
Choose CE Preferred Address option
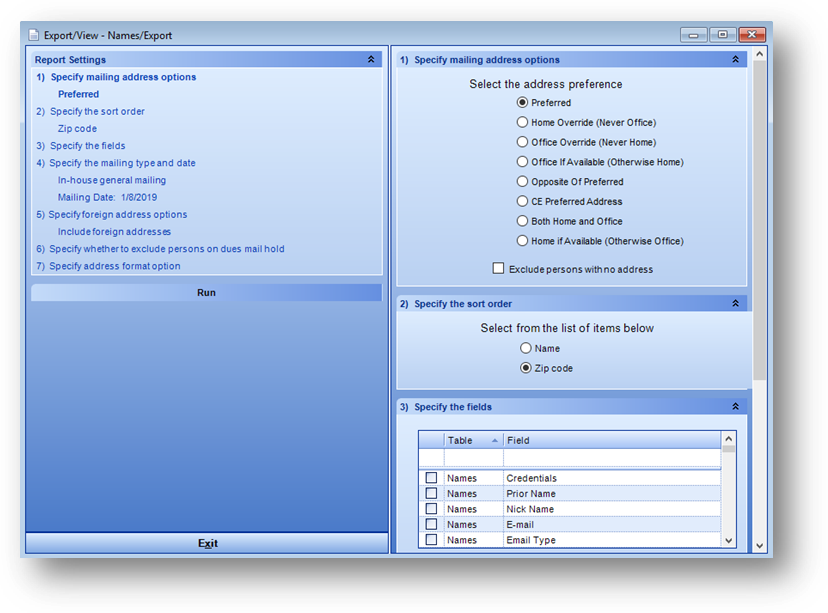click(x=522, y=201)
